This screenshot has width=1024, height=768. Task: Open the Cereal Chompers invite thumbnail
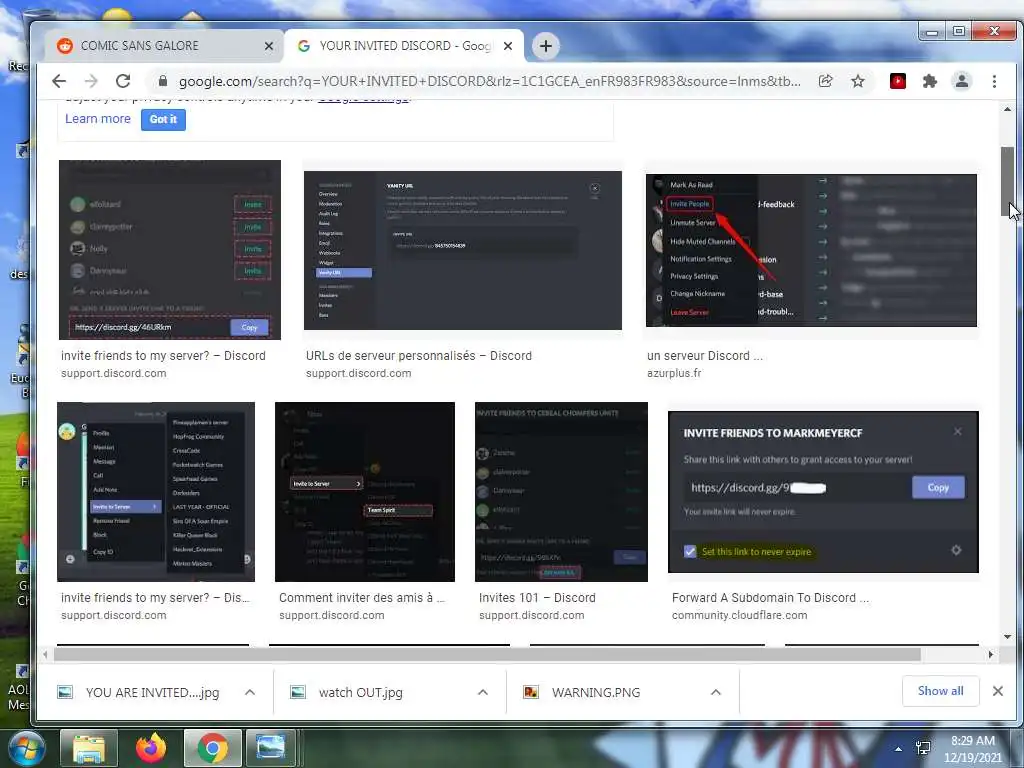[x=561, y=492]
